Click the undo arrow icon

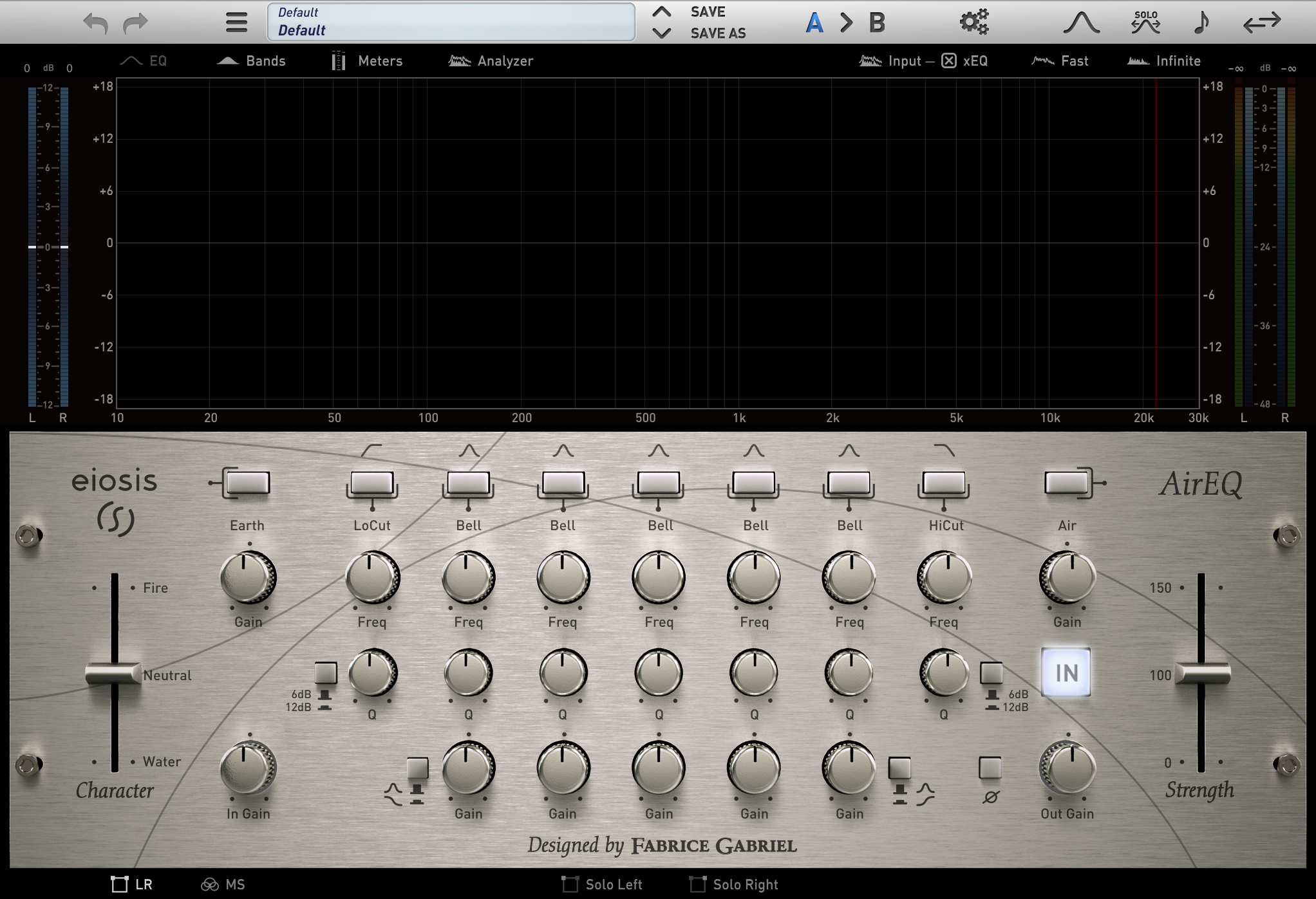point(95,23)
